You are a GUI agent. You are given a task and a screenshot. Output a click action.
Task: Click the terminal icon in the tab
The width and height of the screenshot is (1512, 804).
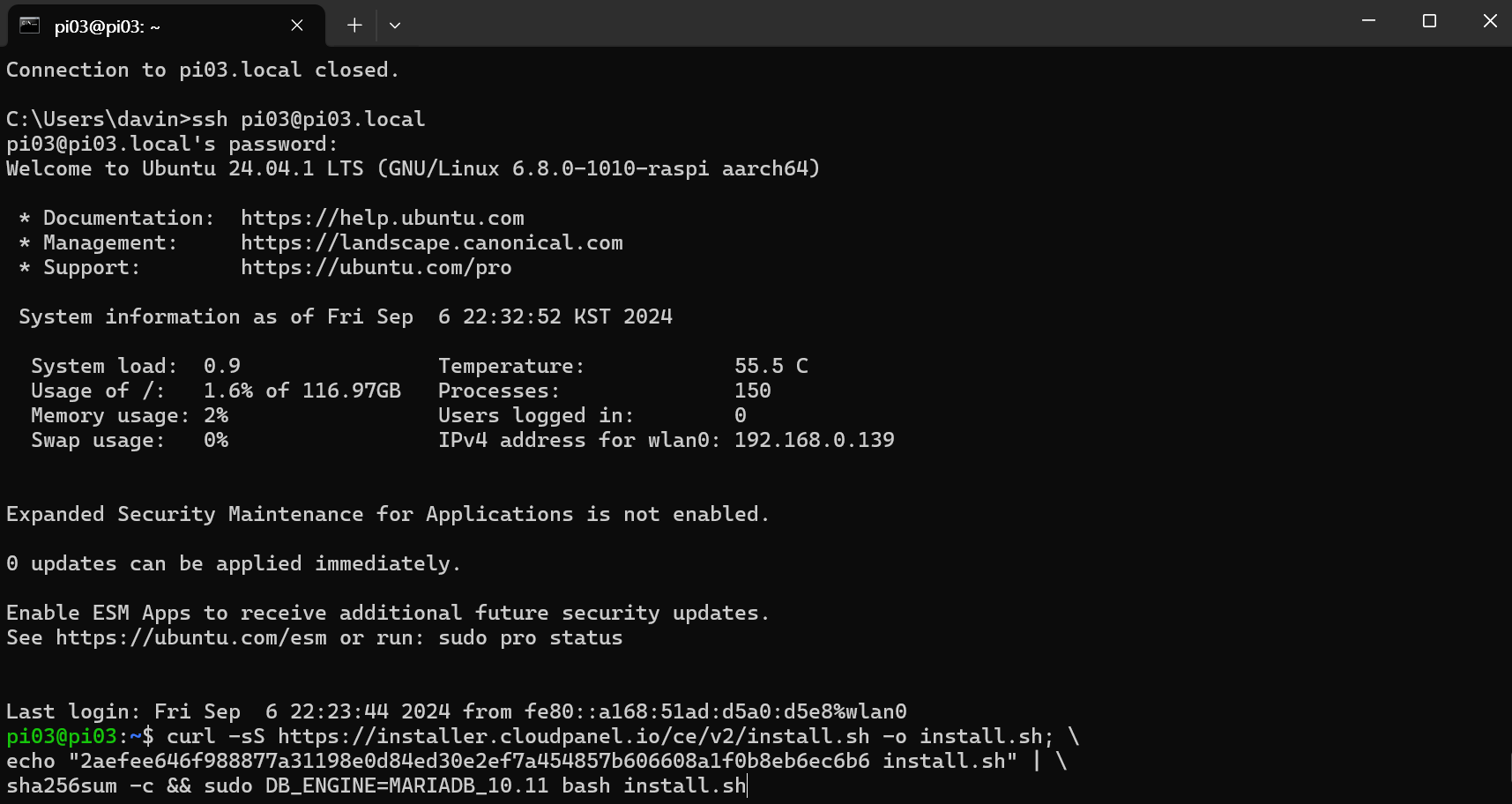(30, 26)
